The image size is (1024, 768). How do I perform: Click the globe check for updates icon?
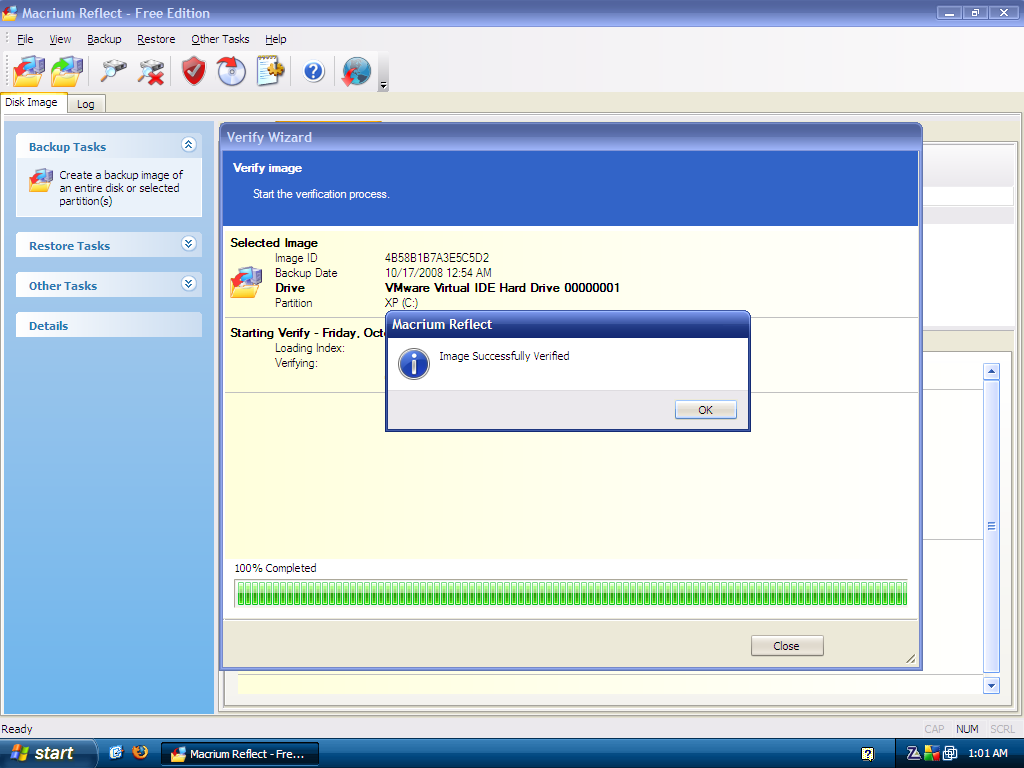356,71
